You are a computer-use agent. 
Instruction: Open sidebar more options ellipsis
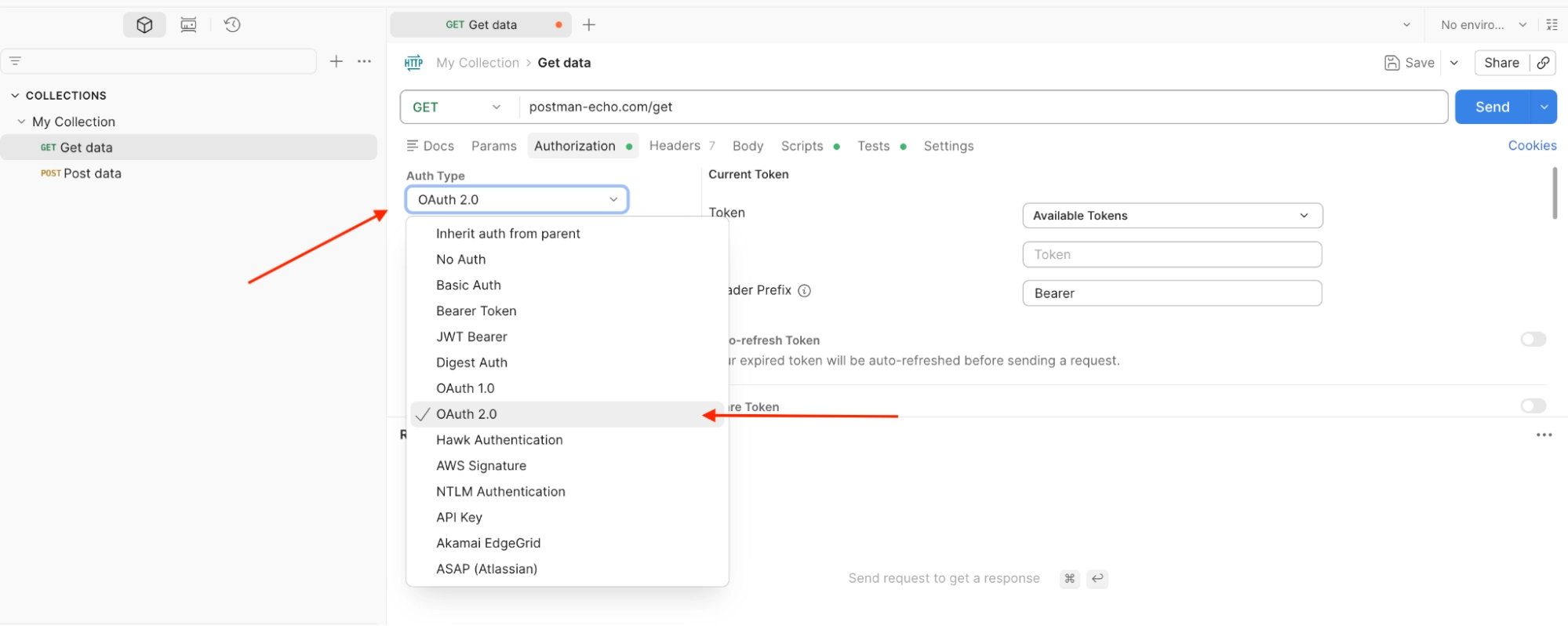[365, 61]
